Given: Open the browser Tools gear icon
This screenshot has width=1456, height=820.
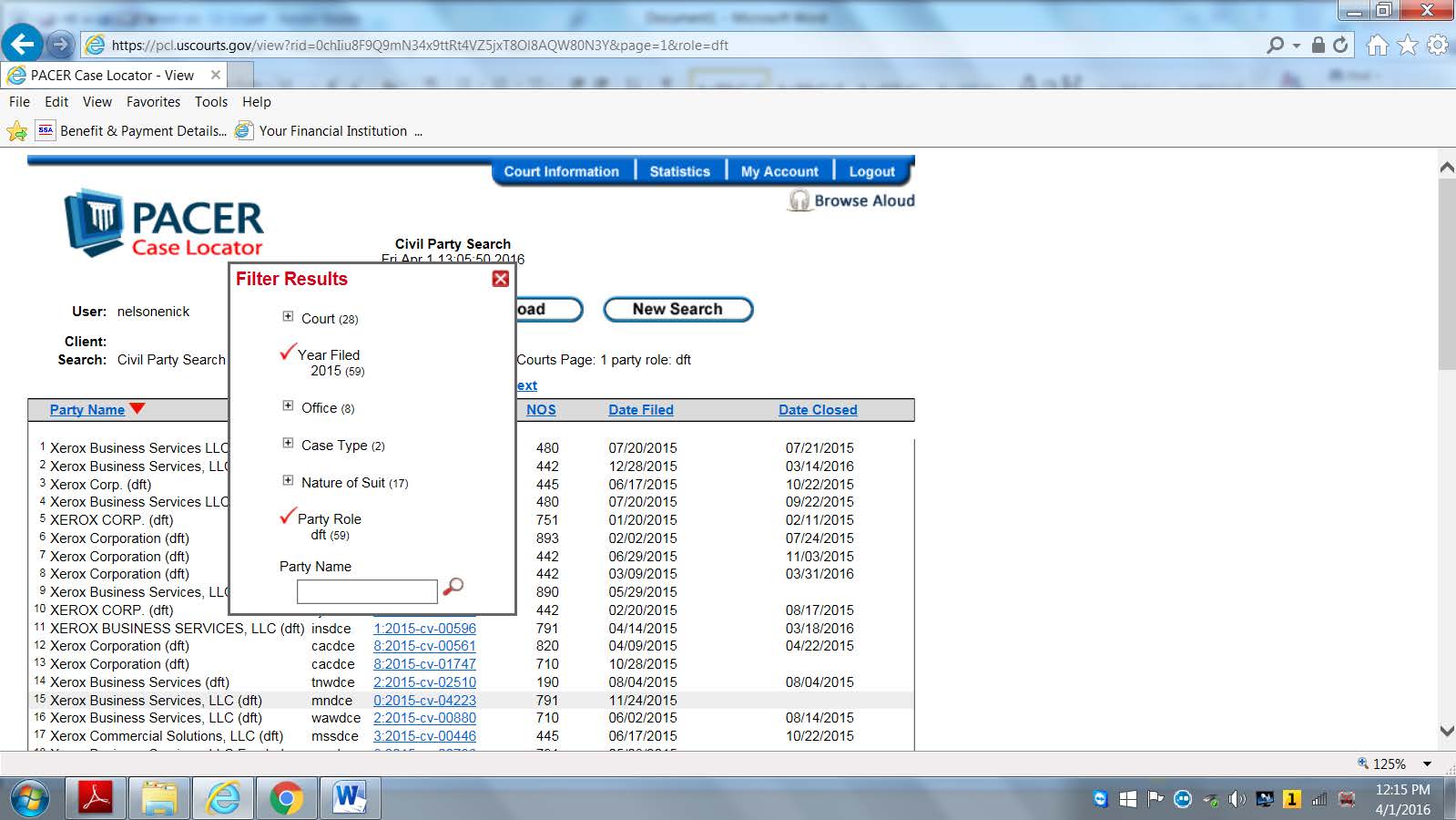Looking at the screenshot, I should click(1438, 45).
